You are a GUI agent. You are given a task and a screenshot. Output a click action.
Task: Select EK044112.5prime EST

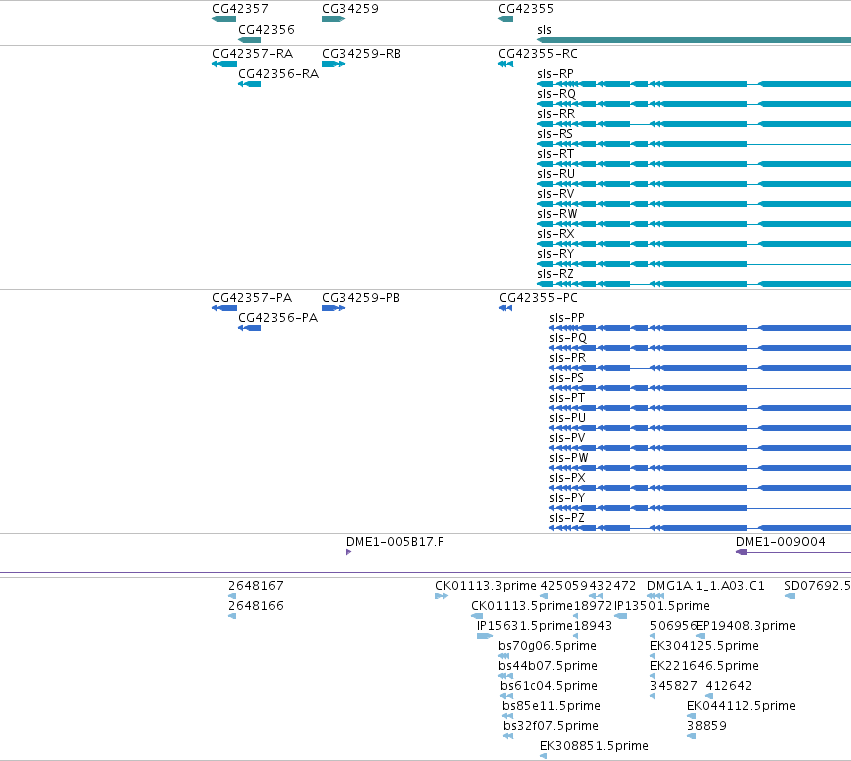click(x=691, y=716)
